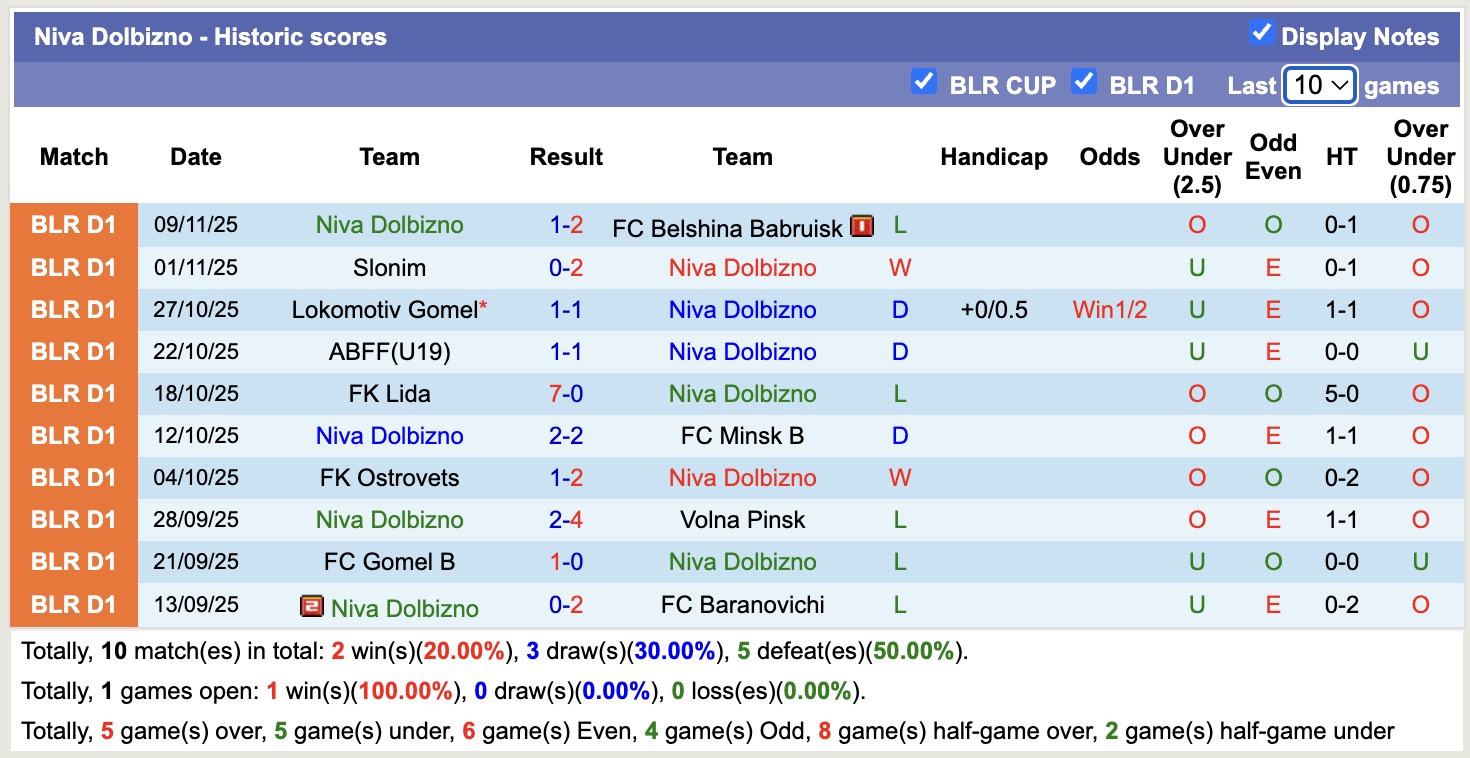
Task: Click the red card icon beside FC Belshina Babruisk
Action: click(861, 226)
